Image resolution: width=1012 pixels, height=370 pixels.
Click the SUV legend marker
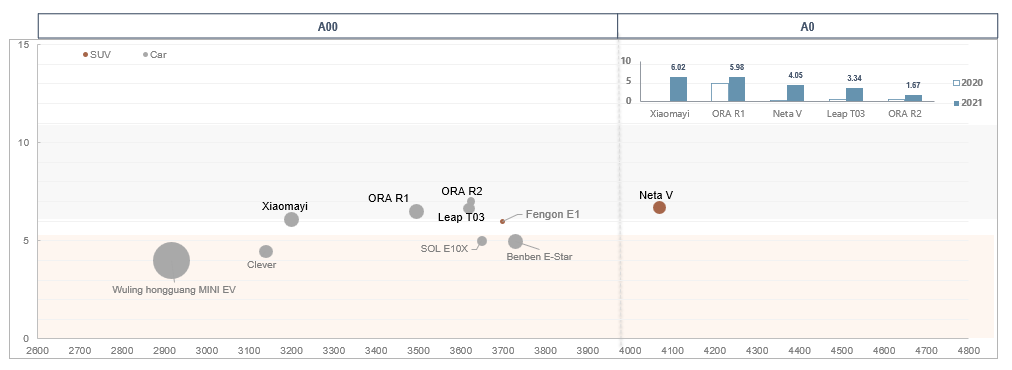coord(85,55)
